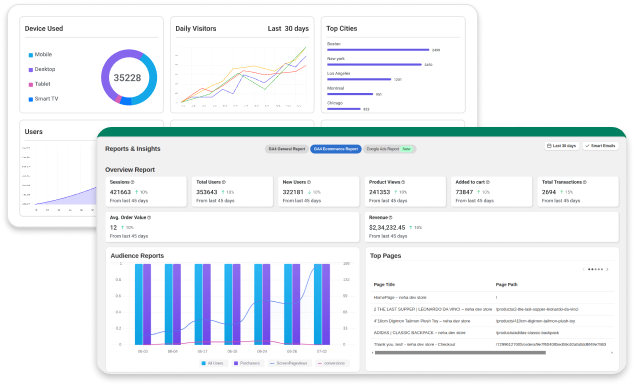Click the Users area chart in background window
The height and width of the screenshot is (386, 635).
click(66, 196)
